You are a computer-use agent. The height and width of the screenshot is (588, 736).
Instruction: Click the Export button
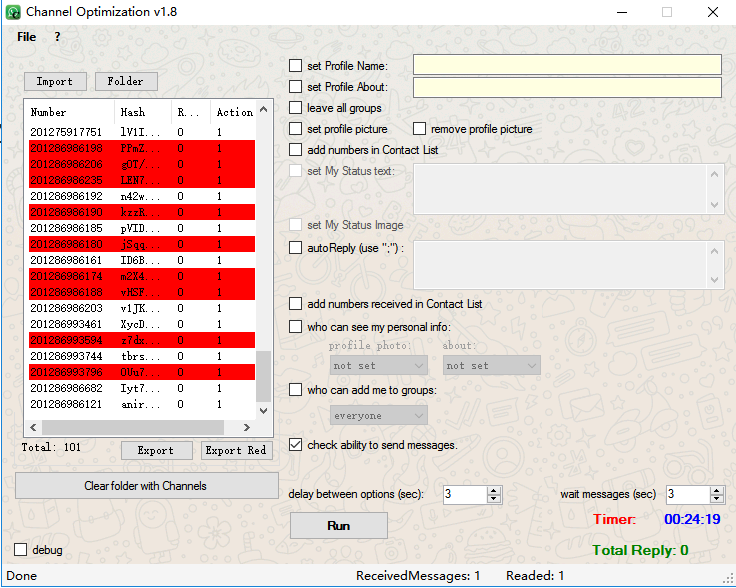coord(156,451)
